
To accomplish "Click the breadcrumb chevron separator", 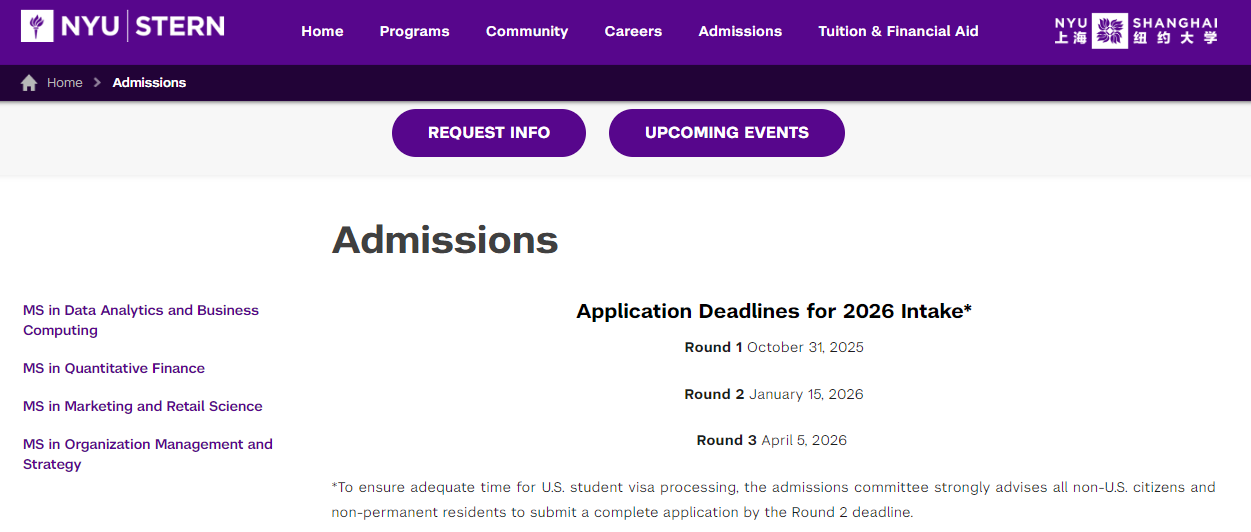I will [97, 83].
